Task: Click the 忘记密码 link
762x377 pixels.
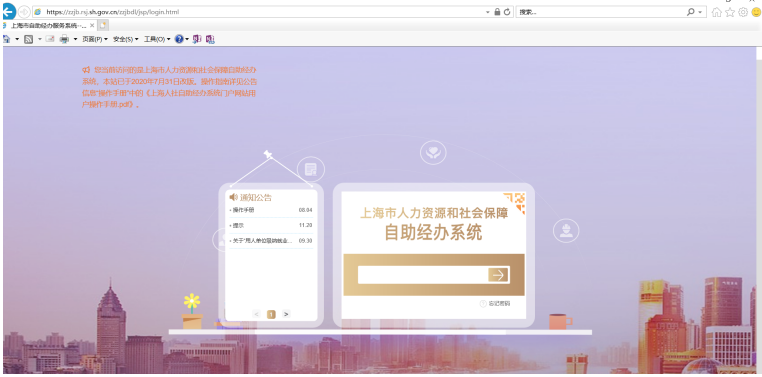Action: click(500, 304)
